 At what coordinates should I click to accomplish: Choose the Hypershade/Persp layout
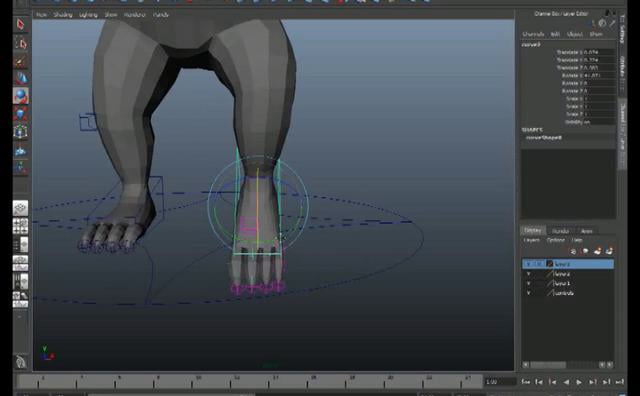[20, 281]
